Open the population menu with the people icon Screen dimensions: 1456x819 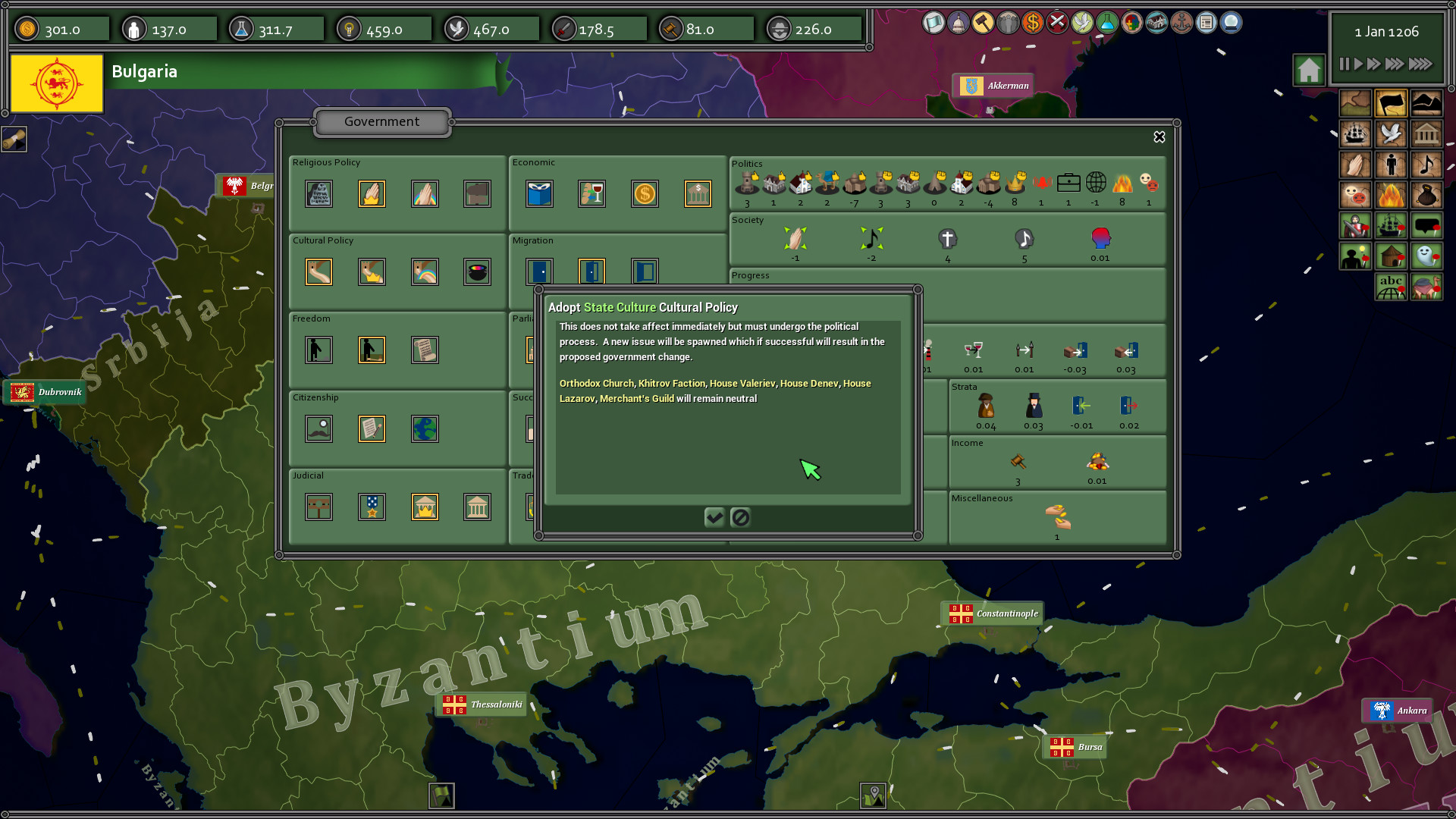pyautogui.click(x=1008, y=23)
